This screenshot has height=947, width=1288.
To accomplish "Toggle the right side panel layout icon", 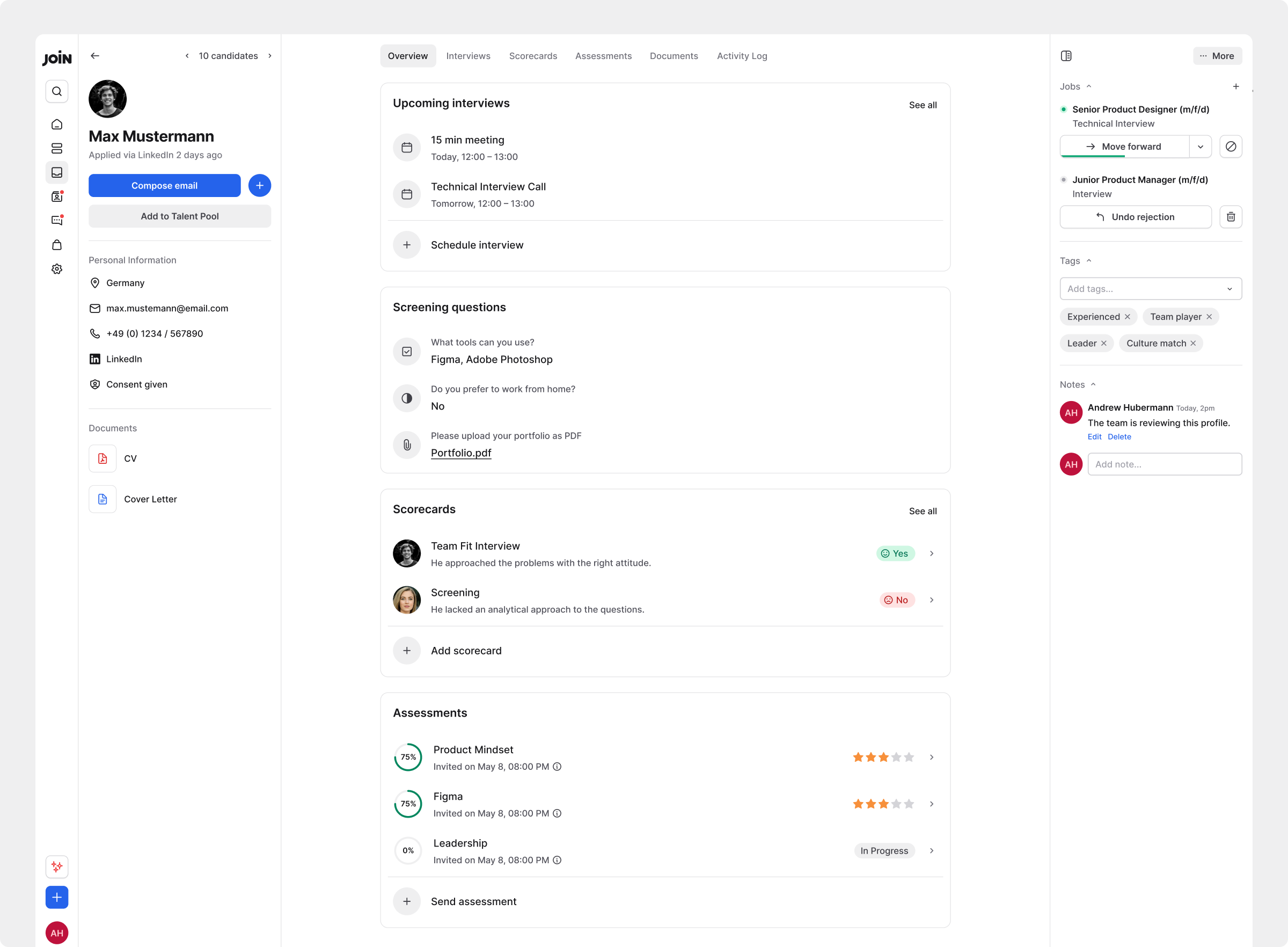I will (x=1066, y=56).
